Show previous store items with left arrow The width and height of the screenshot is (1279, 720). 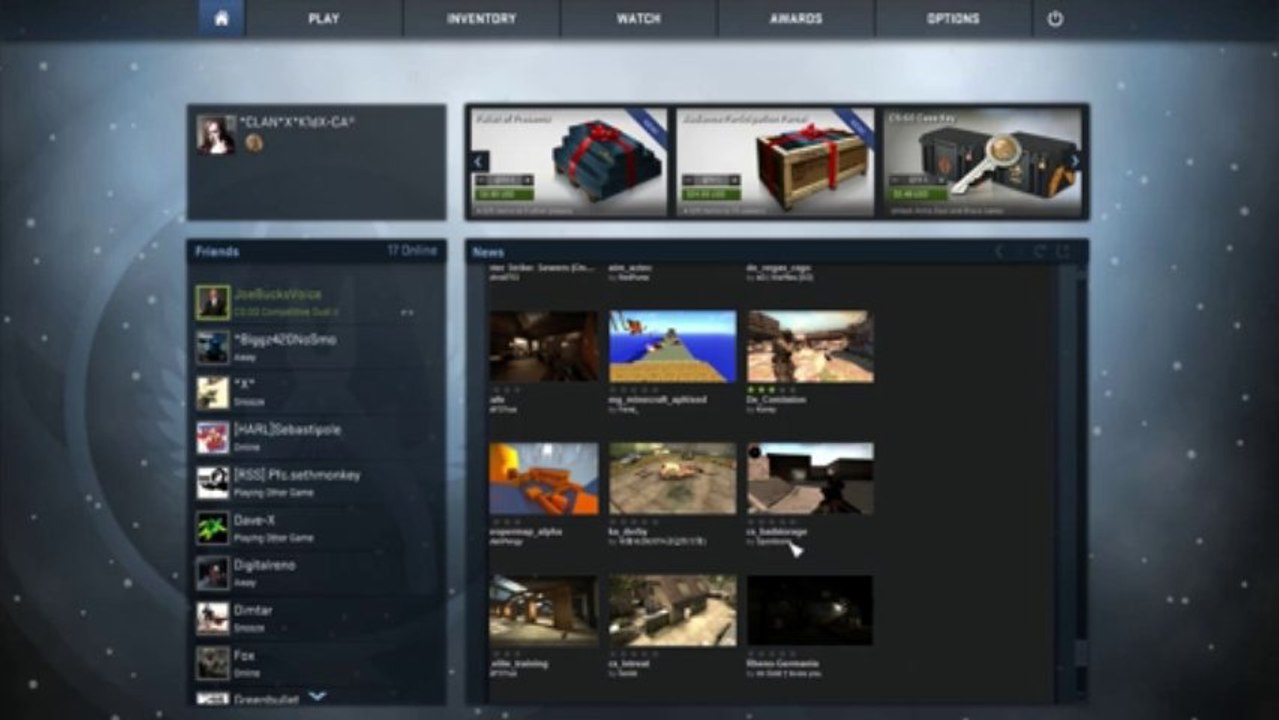click(479, 161)
